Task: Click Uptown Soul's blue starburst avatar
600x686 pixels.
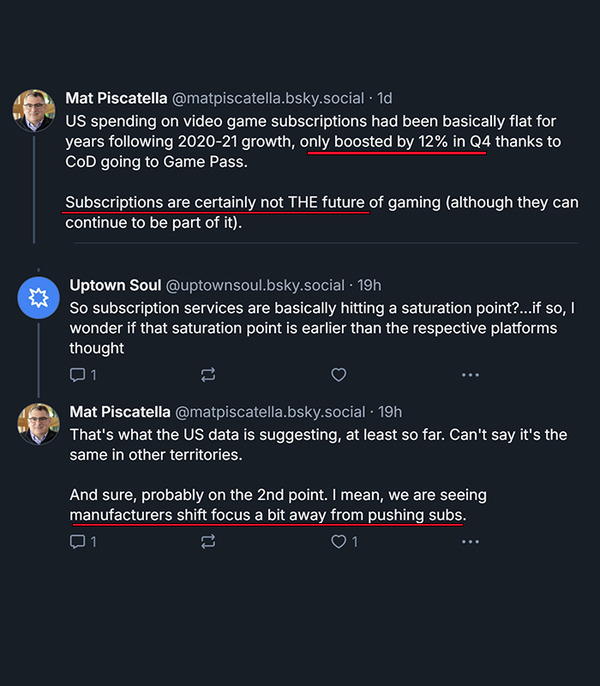Action: pyautogui.click(x=38, y=297)
